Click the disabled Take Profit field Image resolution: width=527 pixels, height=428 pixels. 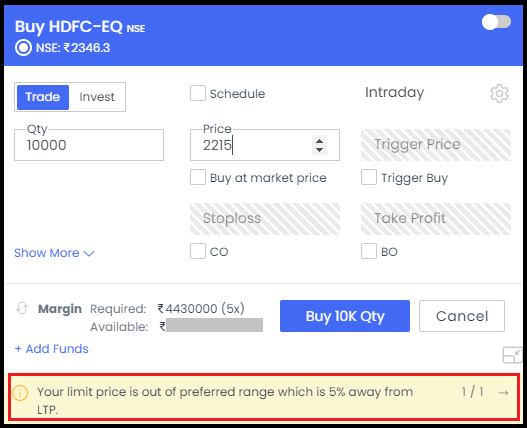pos(436,219)
